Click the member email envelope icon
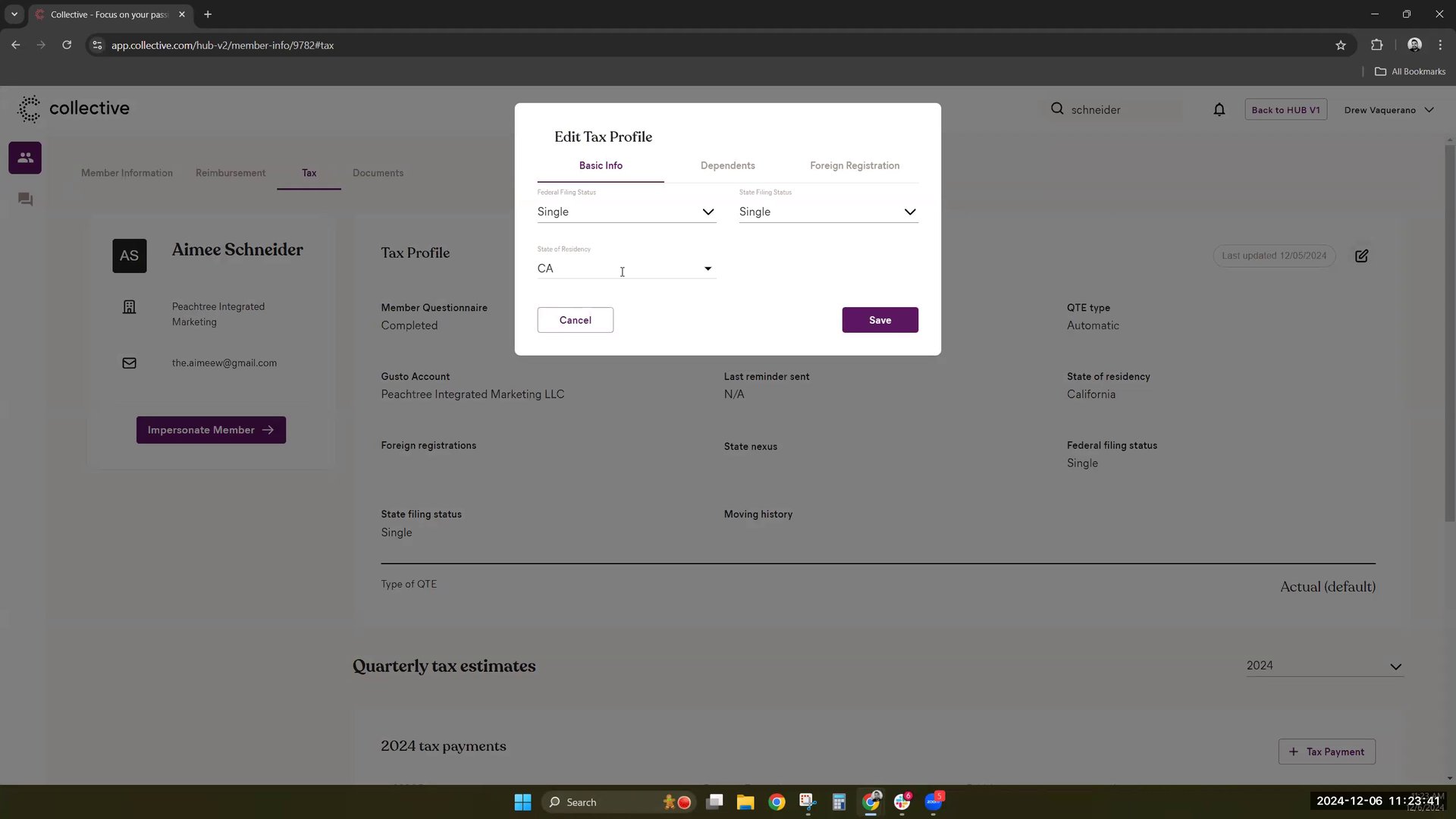This screenshot has height=819, width=1456. point(130,363)
